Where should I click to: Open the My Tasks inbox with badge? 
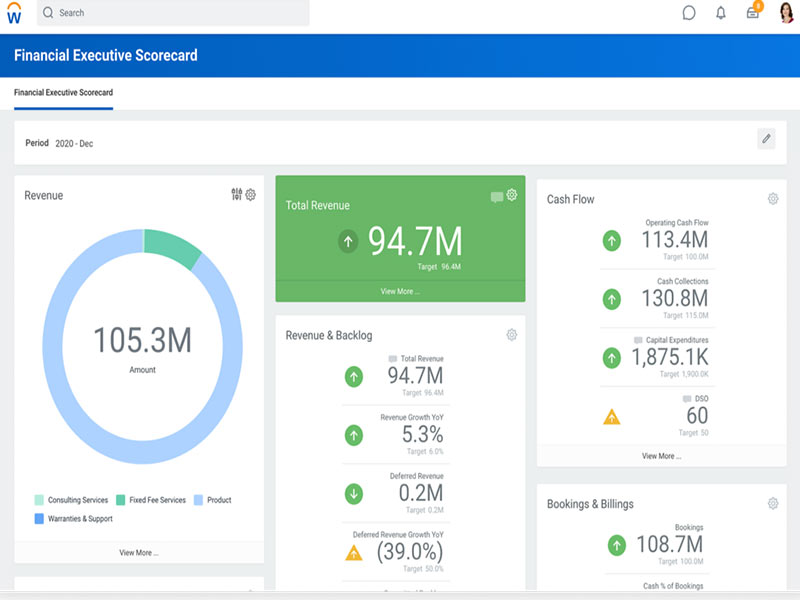click(752, 12)
